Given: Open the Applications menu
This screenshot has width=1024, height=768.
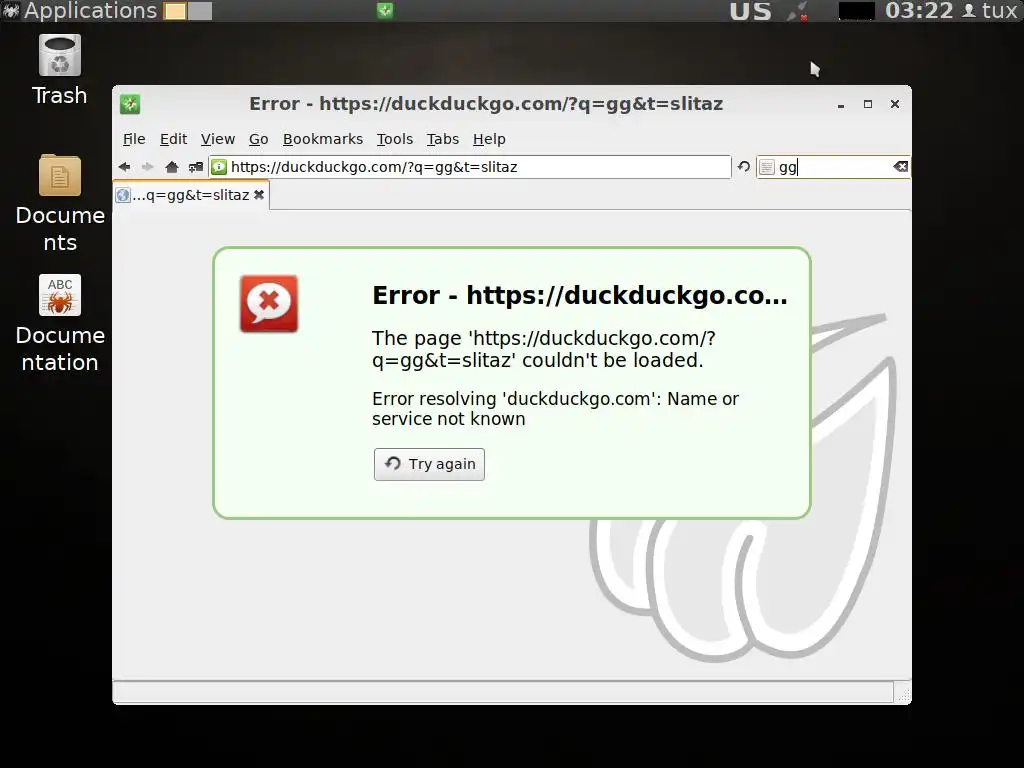Looking at the screenshot, I should click(80, 10).
